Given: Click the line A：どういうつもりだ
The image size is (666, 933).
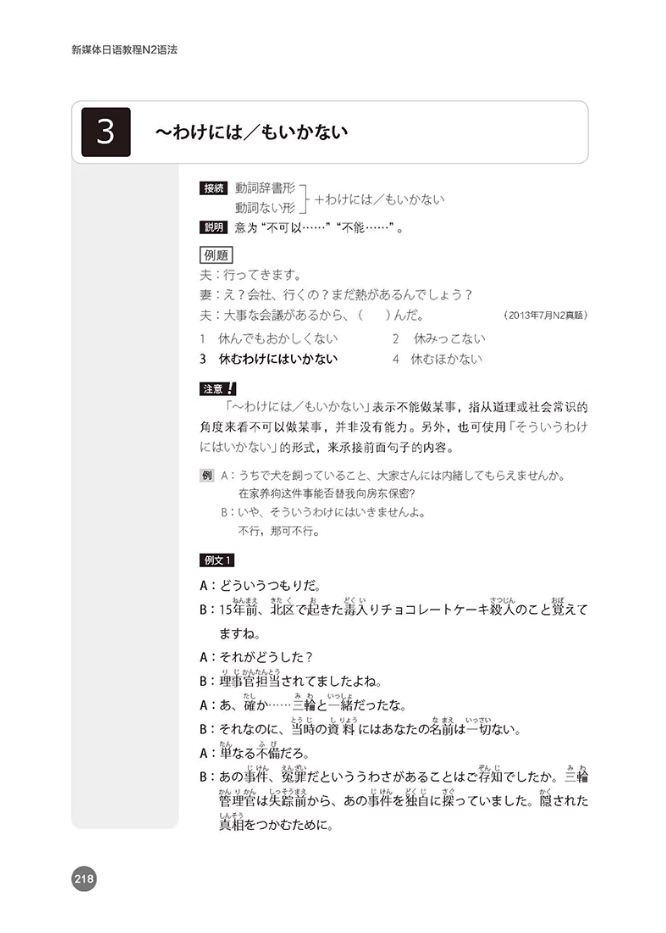Looking at the screenshot, I should point(261,586).
